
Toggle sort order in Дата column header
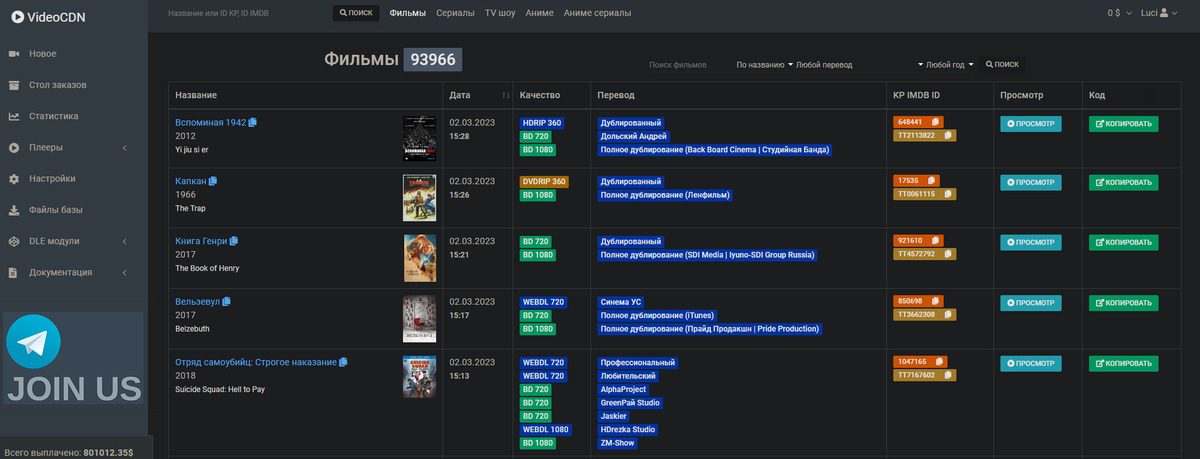pos(505,95)
